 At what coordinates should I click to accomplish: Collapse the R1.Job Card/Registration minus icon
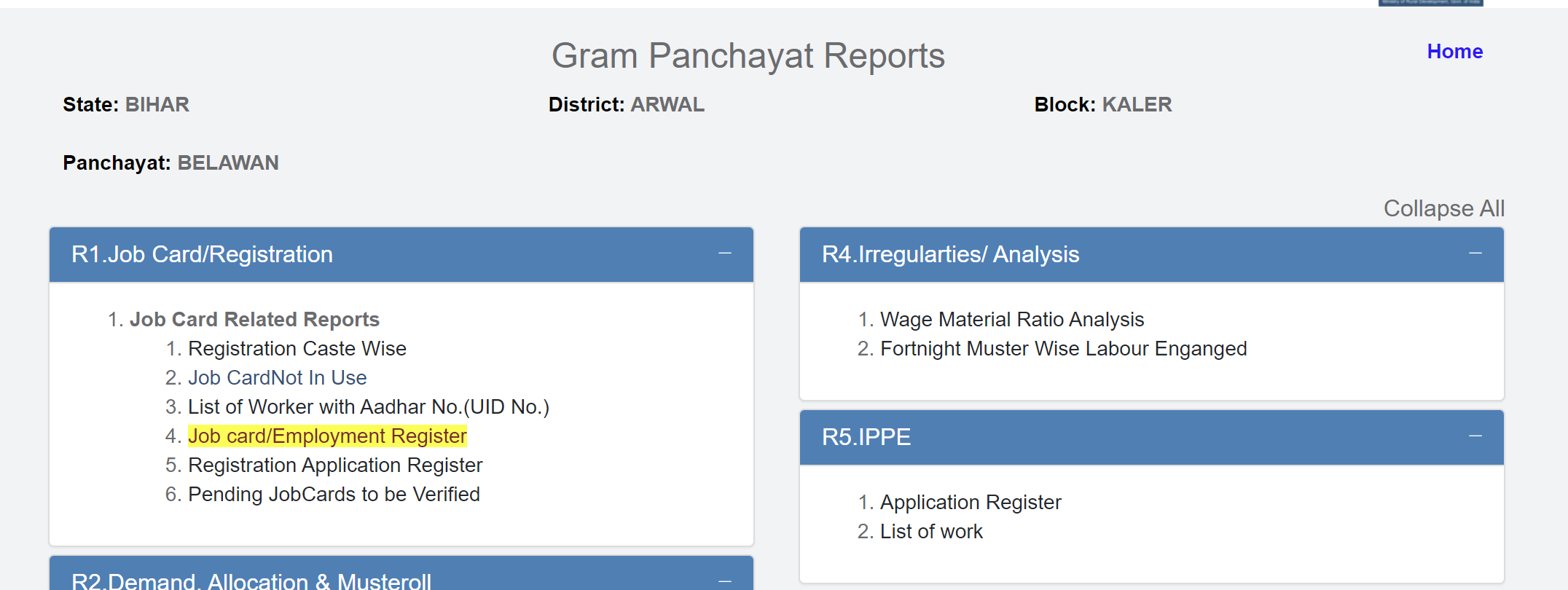click(724, 253)
